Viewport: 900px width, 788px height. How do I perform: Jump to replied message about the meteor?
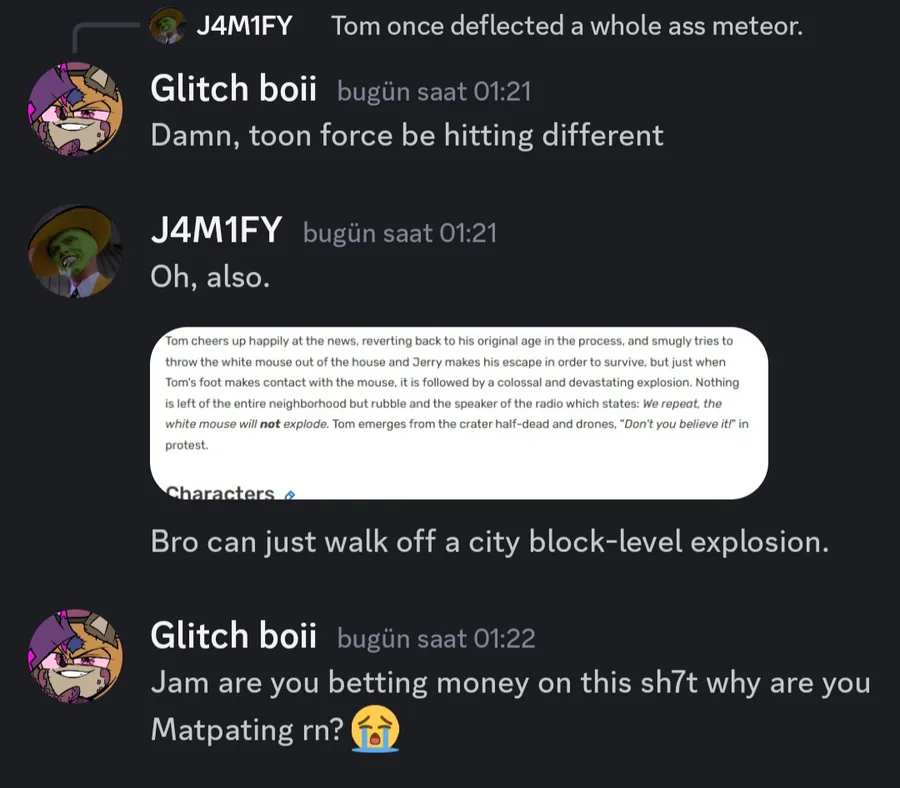[567, 26]
